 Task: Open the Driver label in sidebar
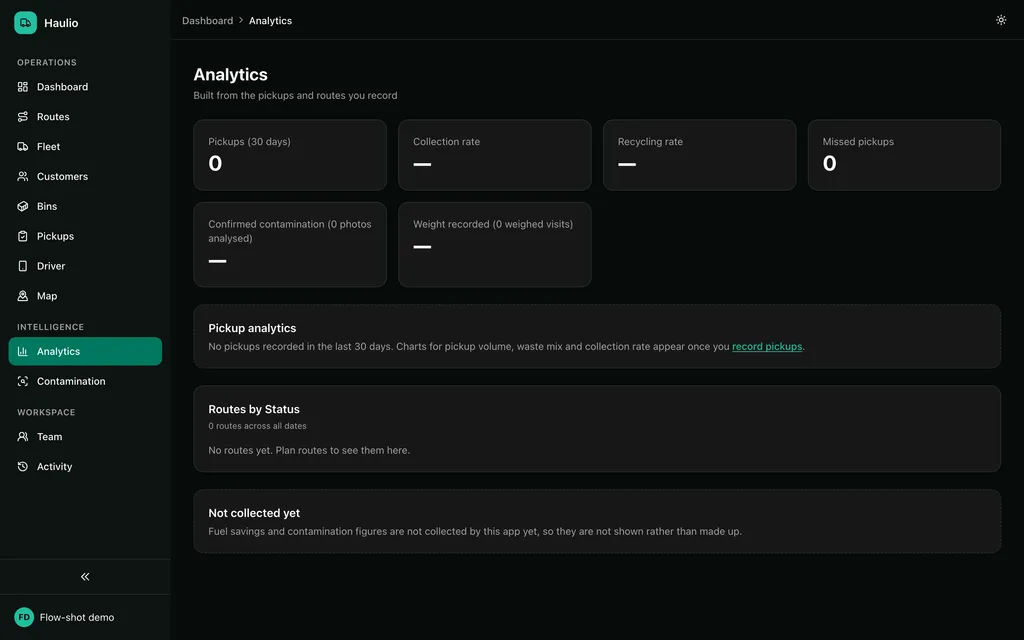pyautogui.click(x=51, y=266)
